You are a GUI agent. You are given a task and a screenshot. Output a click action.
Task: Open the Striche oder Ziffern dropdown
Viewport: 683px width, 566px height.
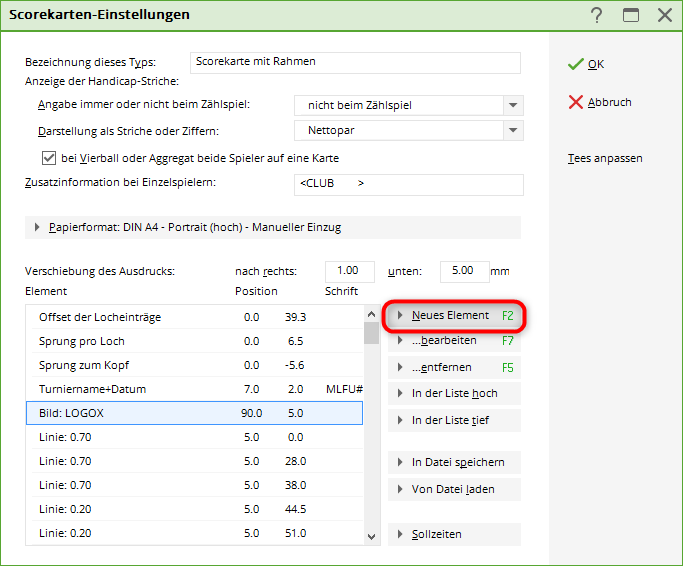[x=512, y=130]
